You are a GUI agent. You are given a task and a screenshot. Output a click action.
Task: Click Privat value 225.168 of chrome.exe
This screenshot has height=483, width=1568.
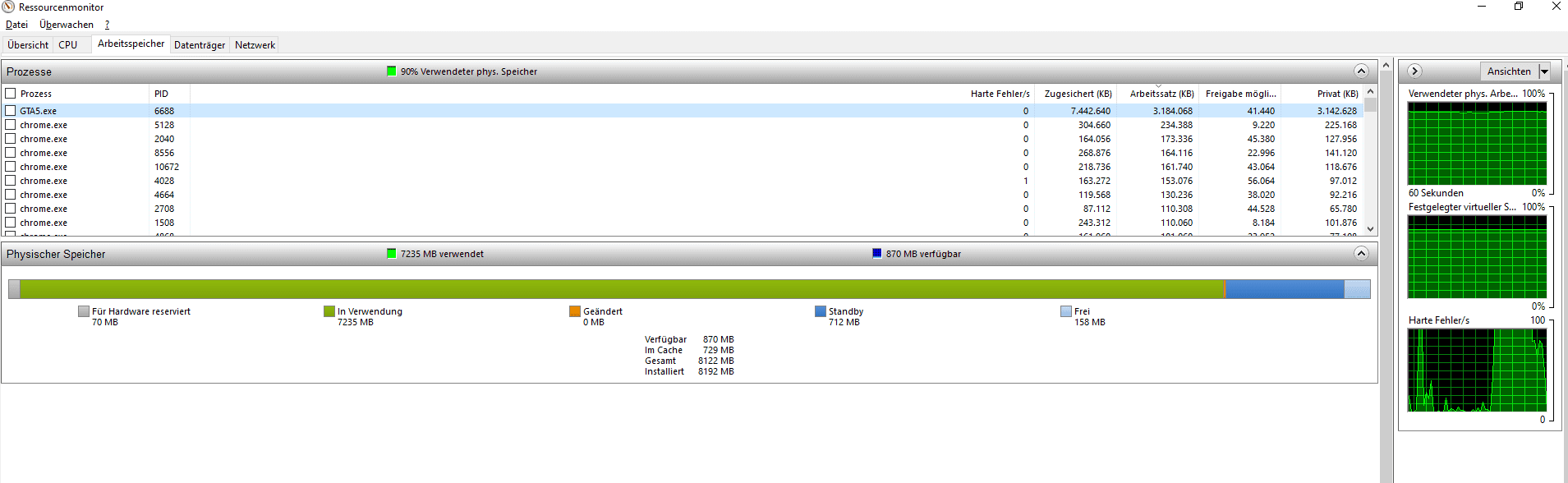pos(1340,125)
